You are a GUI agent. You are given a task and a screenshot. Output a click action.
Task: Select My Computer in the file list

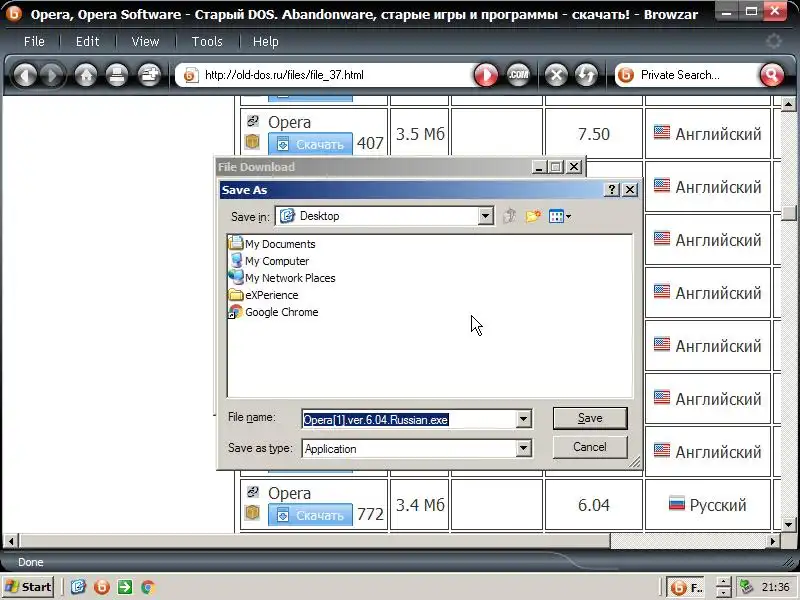point(269,261)
